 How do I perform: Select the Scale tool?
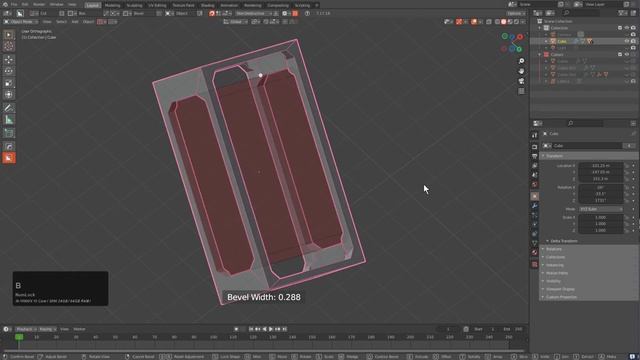pyautogui.click(x=9, y=83)
